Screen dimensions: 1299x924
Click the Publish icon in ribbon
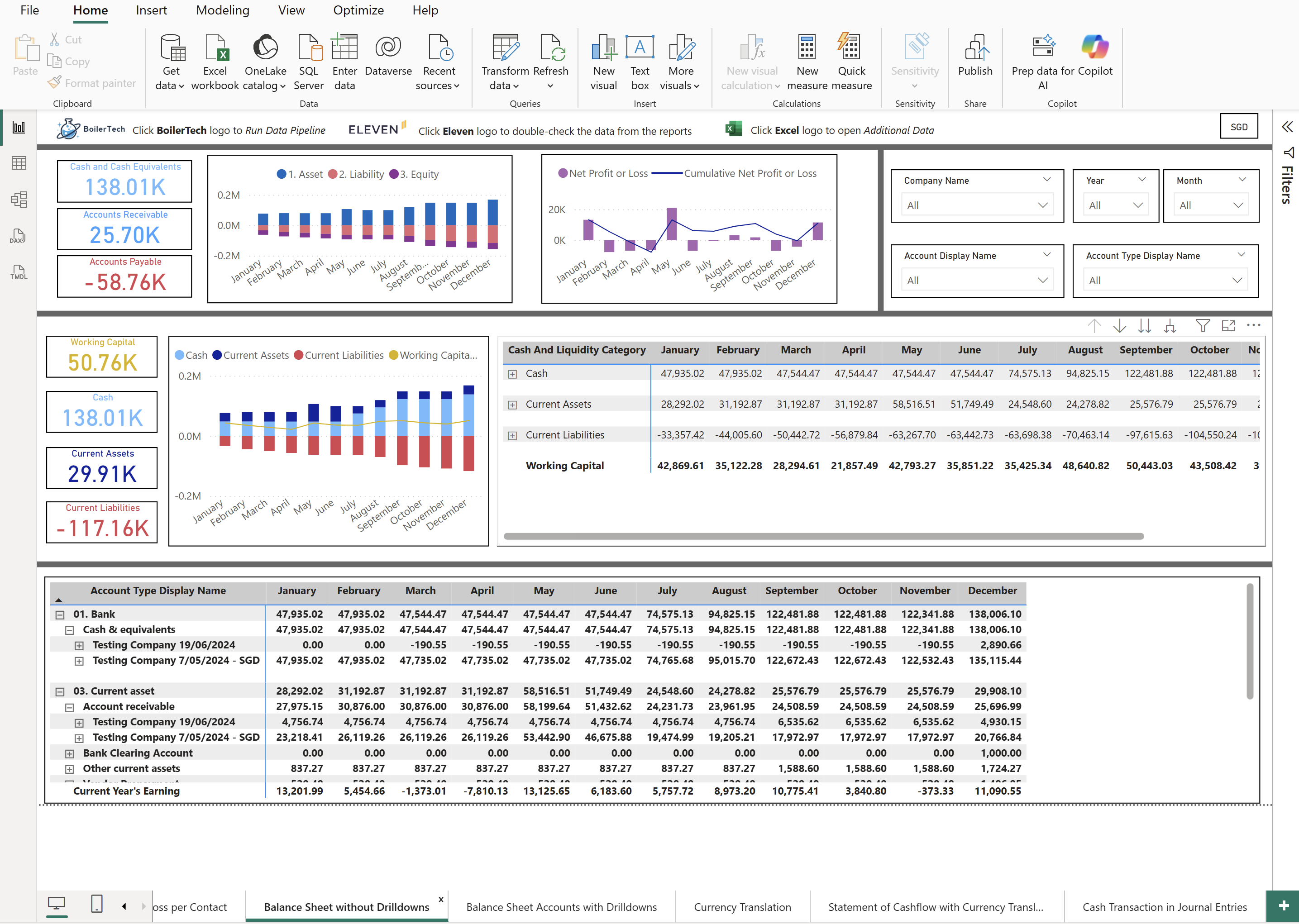pos(974,48)
